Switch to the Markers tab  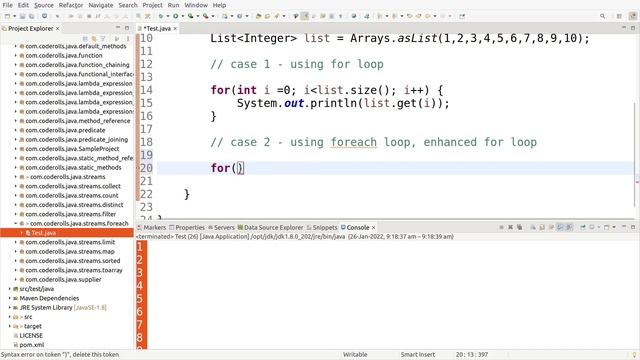click(x=152, y=227)
